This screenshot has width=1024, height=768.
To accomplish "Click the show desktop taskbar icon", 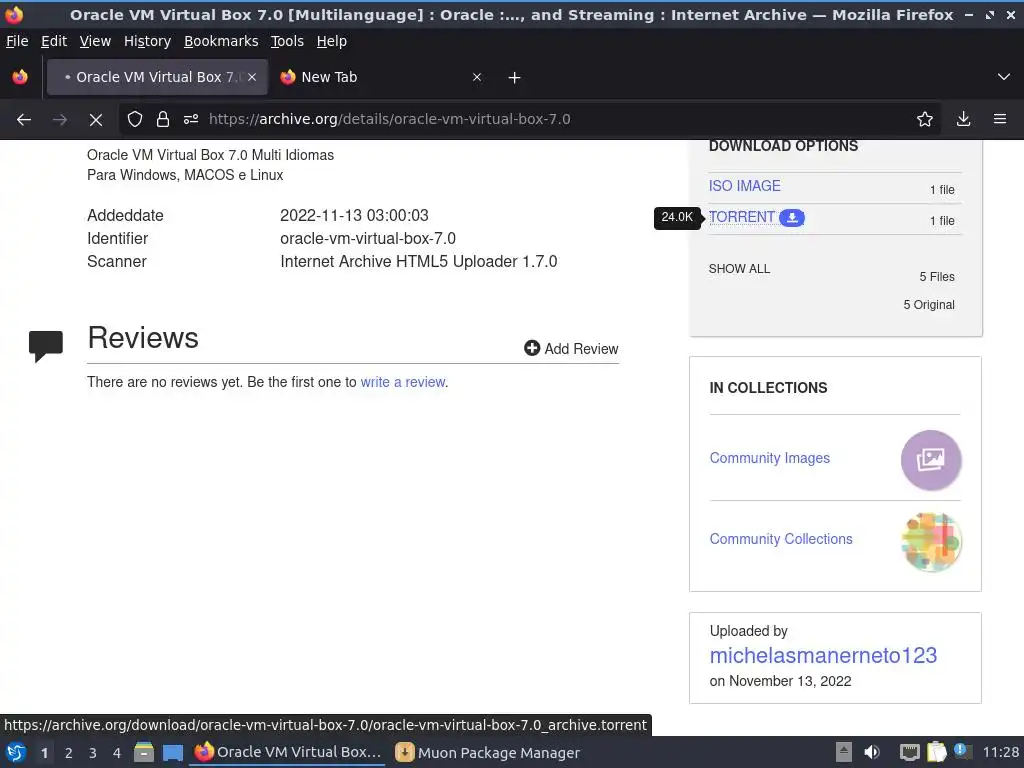I will pyautogui.click(x=172, y=753).
